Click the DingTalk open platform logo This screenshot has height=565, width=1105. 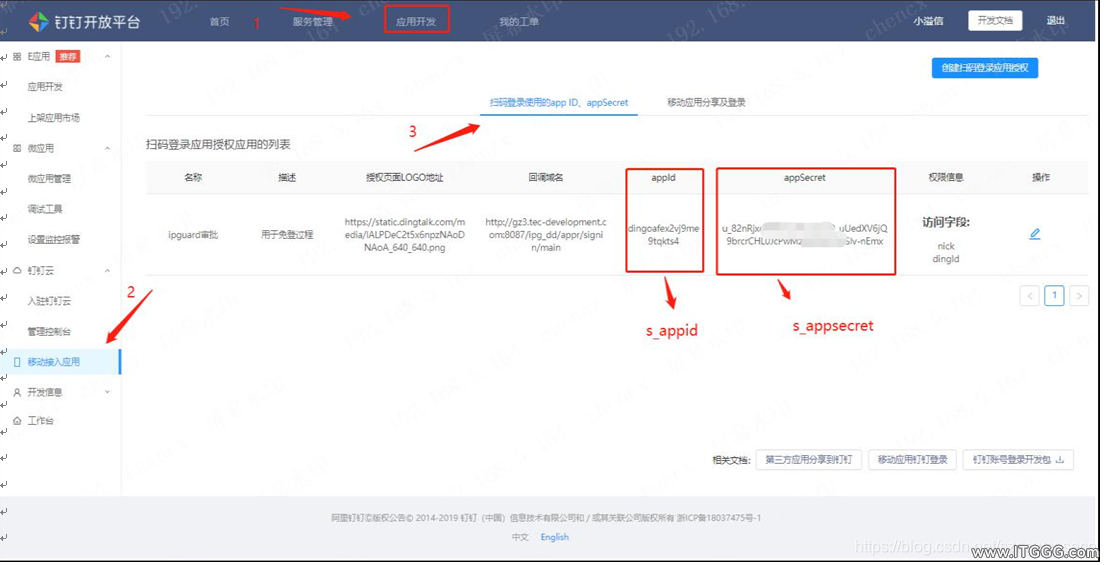coord(39,21)
